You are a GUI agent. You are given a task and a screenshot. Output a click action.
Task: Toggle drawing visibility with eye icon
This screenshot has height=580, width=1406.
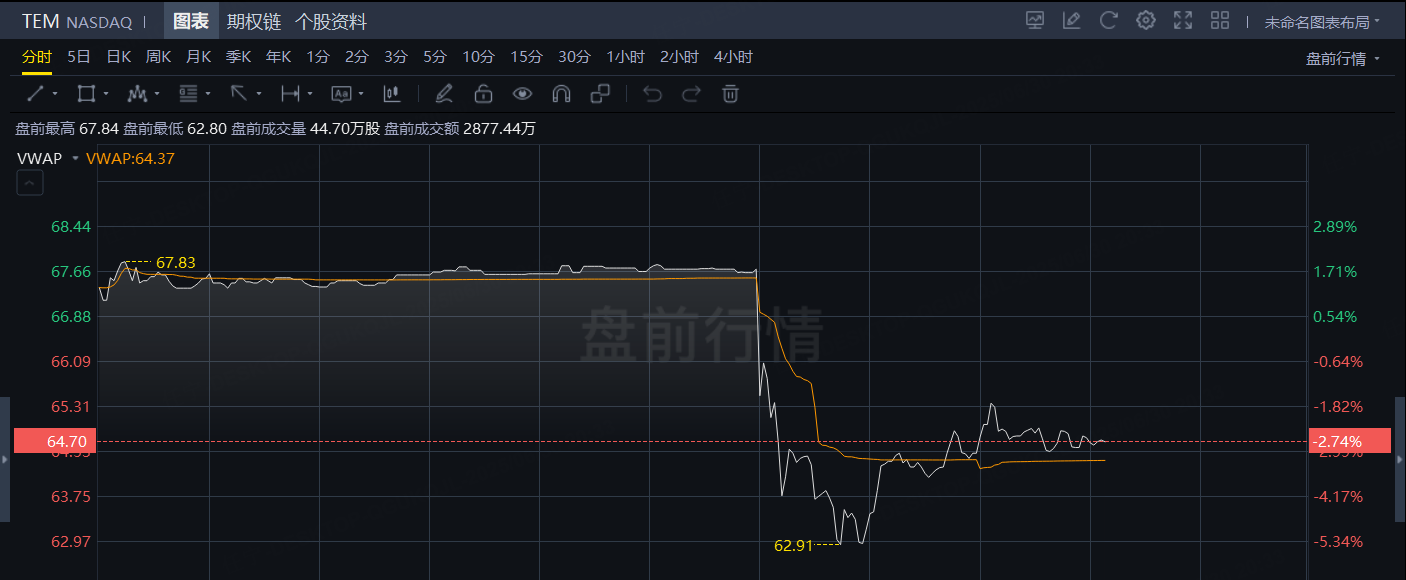[522, 94]
